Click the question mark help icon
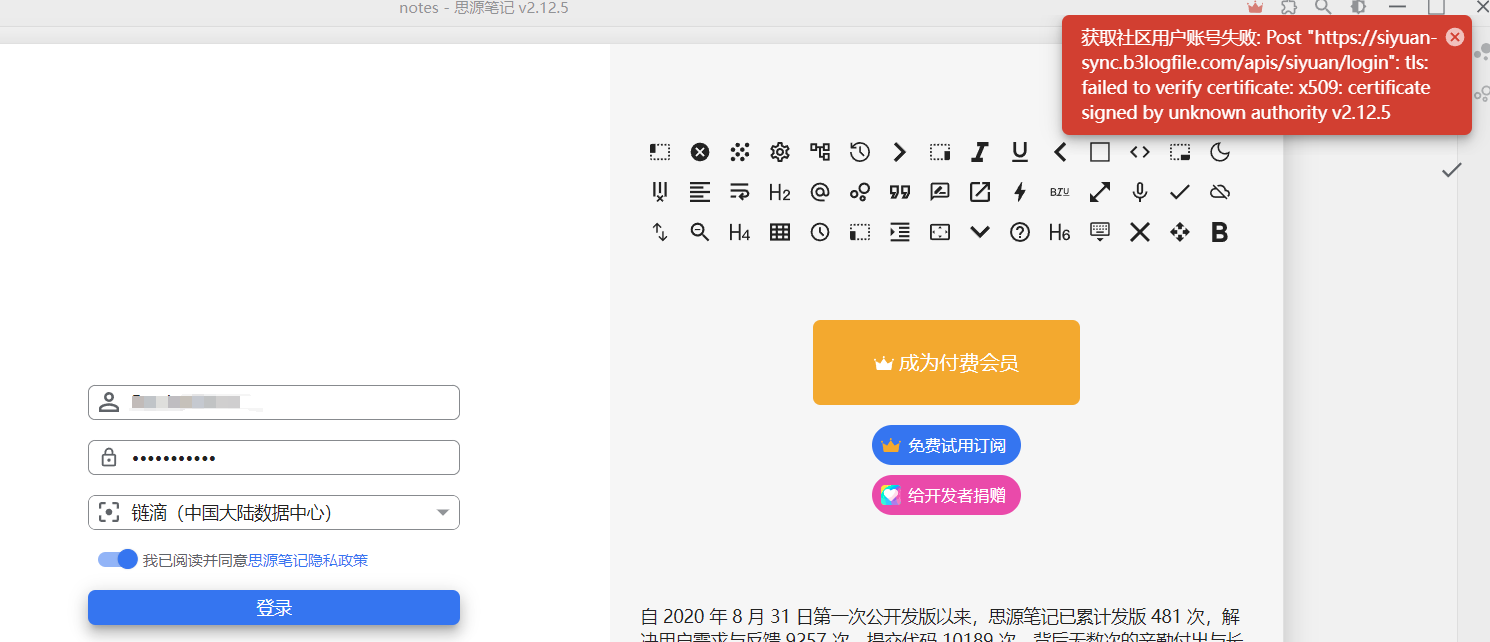 click(1020, 232)
